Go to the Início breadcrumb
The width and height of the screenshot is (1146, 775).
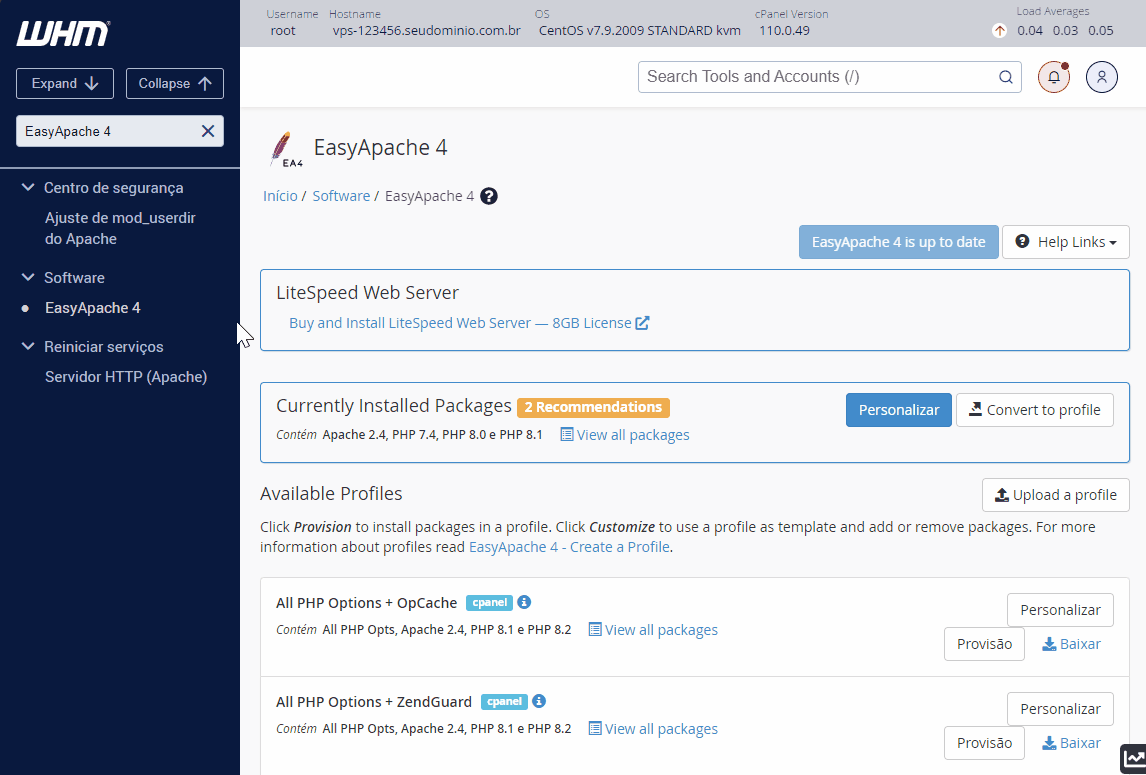280,196
